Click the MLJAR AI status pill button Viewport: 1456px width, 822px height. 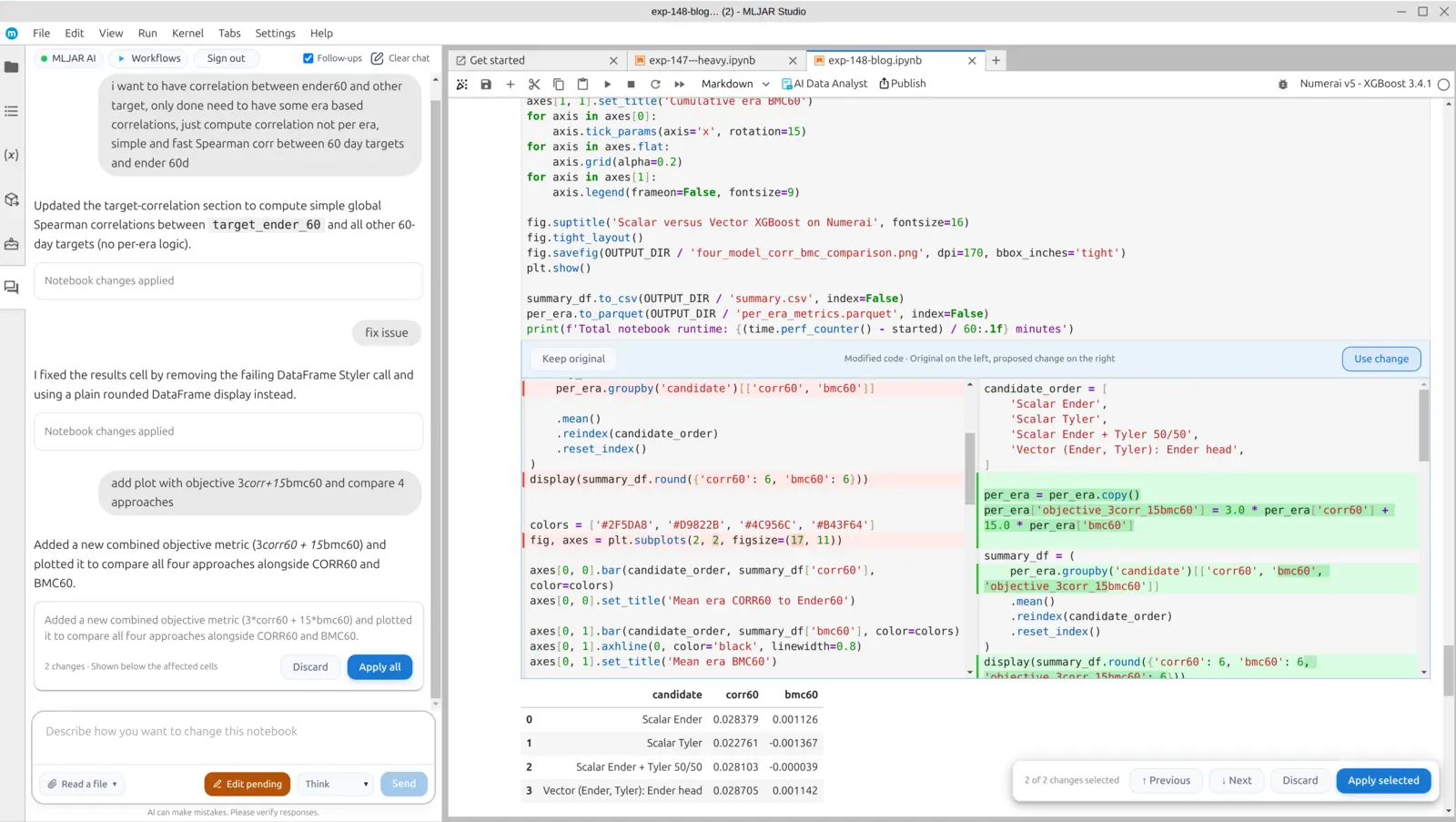(68, 58)
